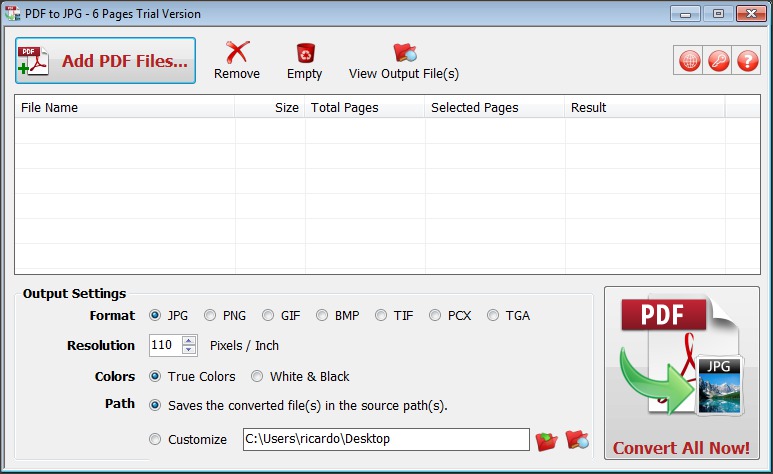This screenshot has height=474, width=773.
Task: Select BMP format
Action: tap(338, 315)
